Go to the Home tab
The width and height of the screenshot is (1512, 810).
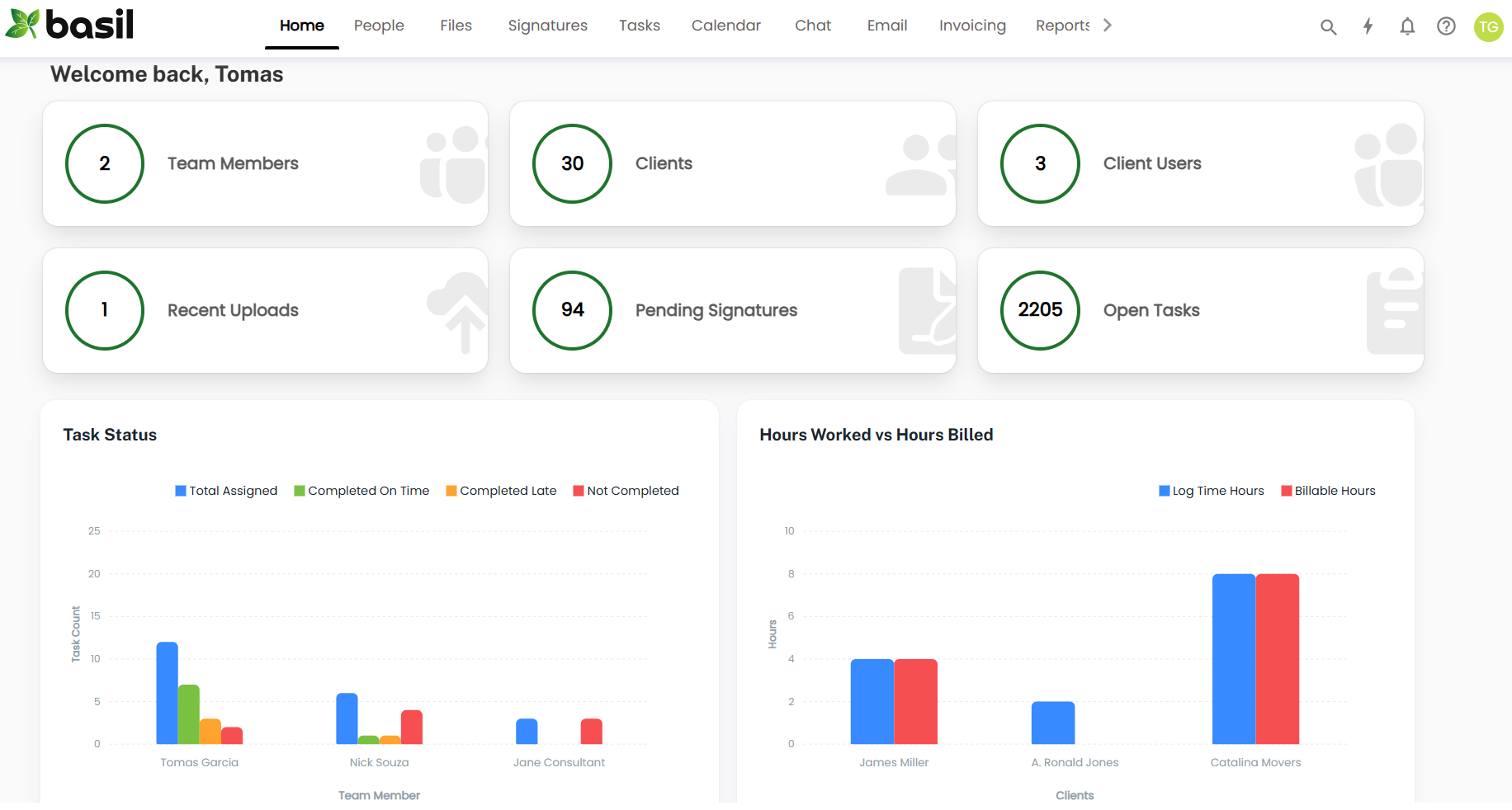tap(302, 26)
